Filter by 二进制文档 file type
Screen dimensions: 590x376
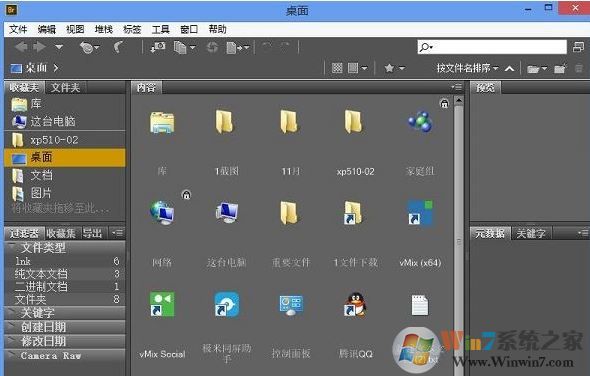(x=65, y=286)
